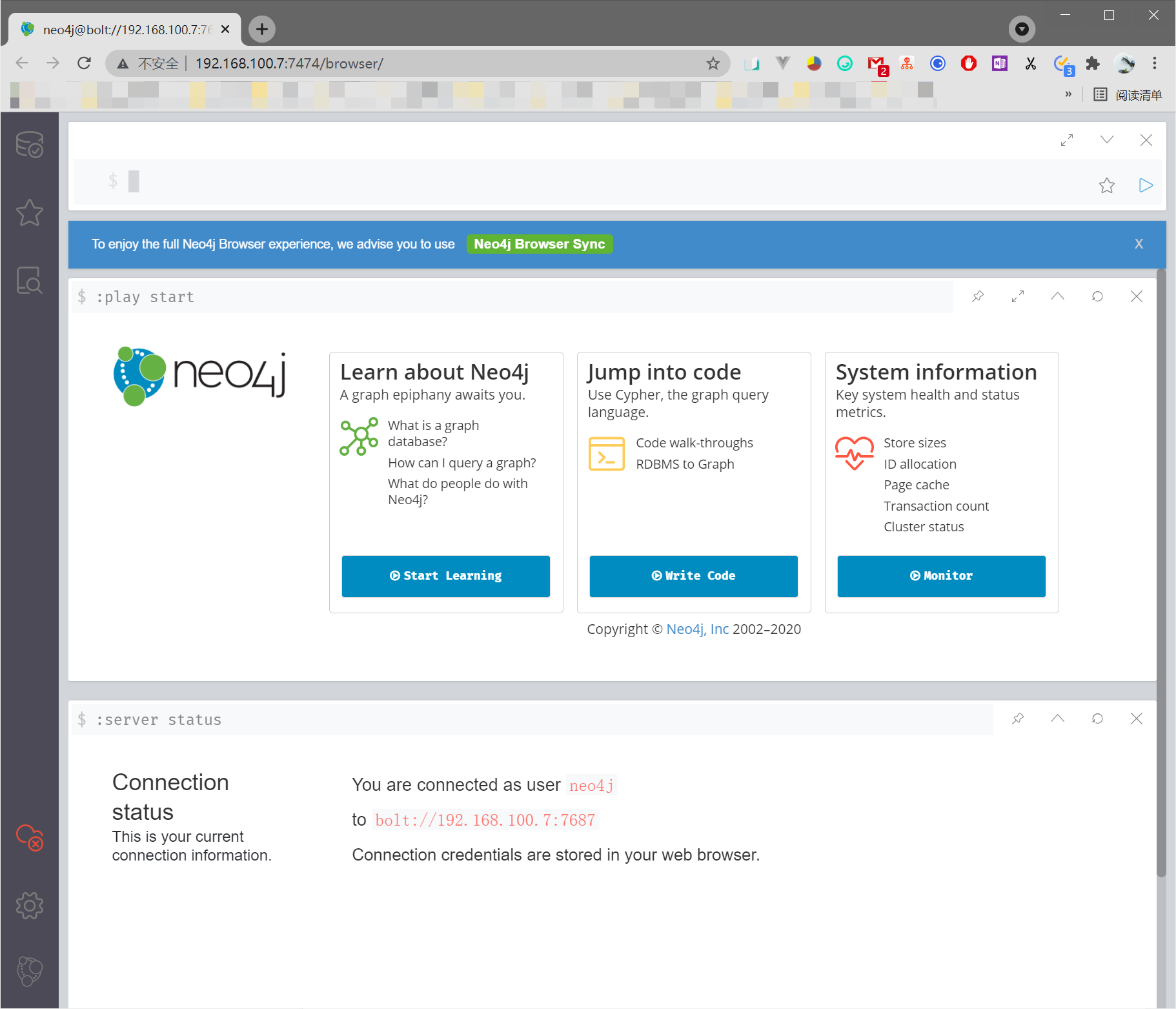Image resolution: width=1176 pixels, height=1009 pixels.
Task: Close the :server status frame
Action: [x=1137, y=719]
